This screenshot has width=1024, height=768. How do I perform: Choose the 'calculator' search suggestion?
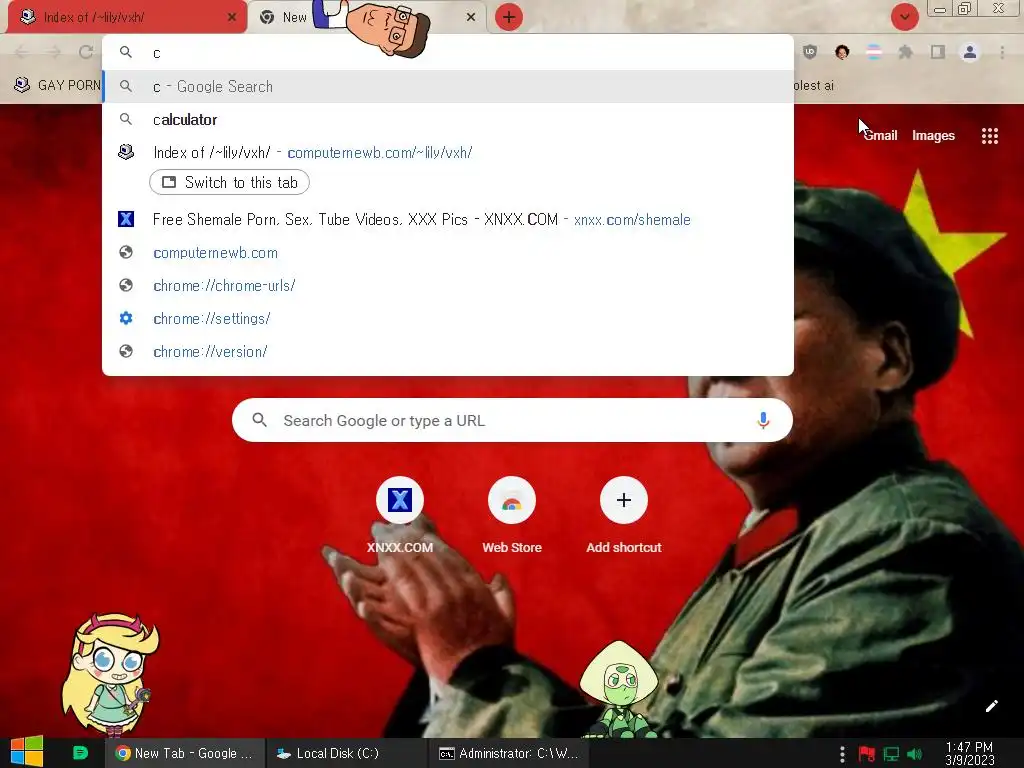point(448,120)
